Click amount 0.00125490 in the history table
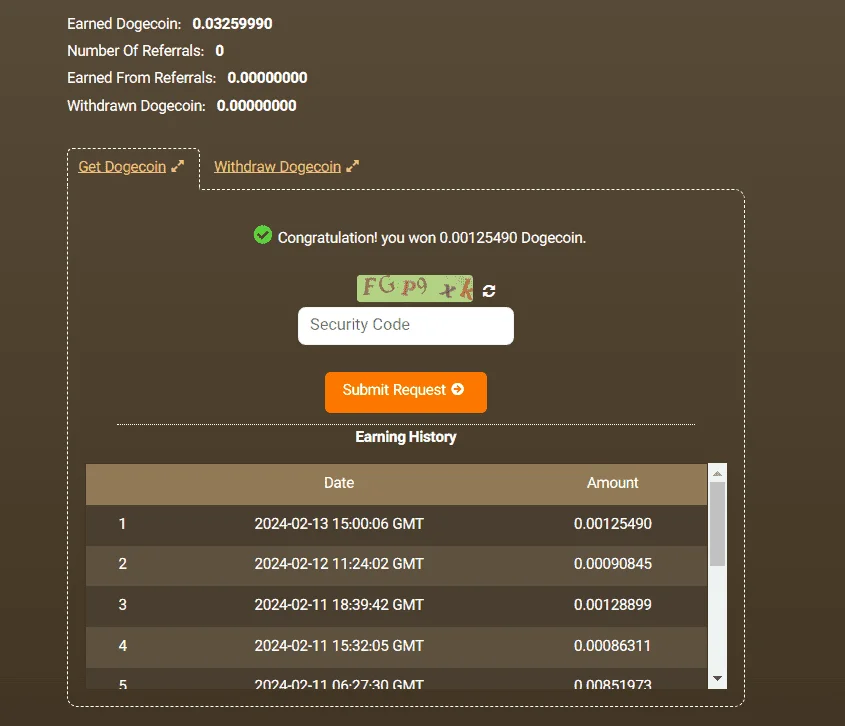 coord(613,523)
